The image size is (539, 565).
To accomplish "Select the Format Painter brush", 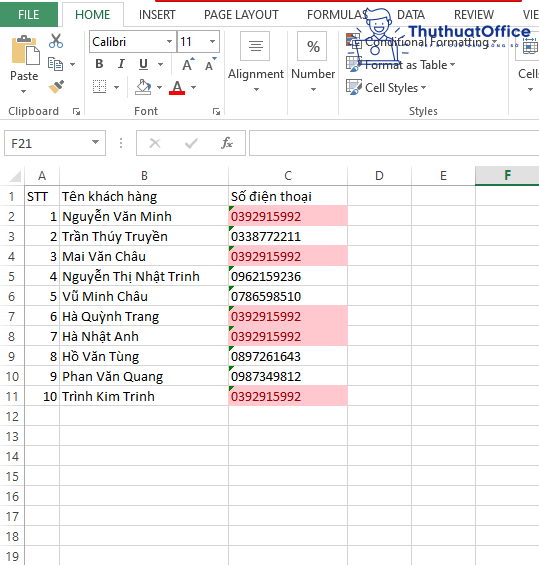I will pos(56,87).
